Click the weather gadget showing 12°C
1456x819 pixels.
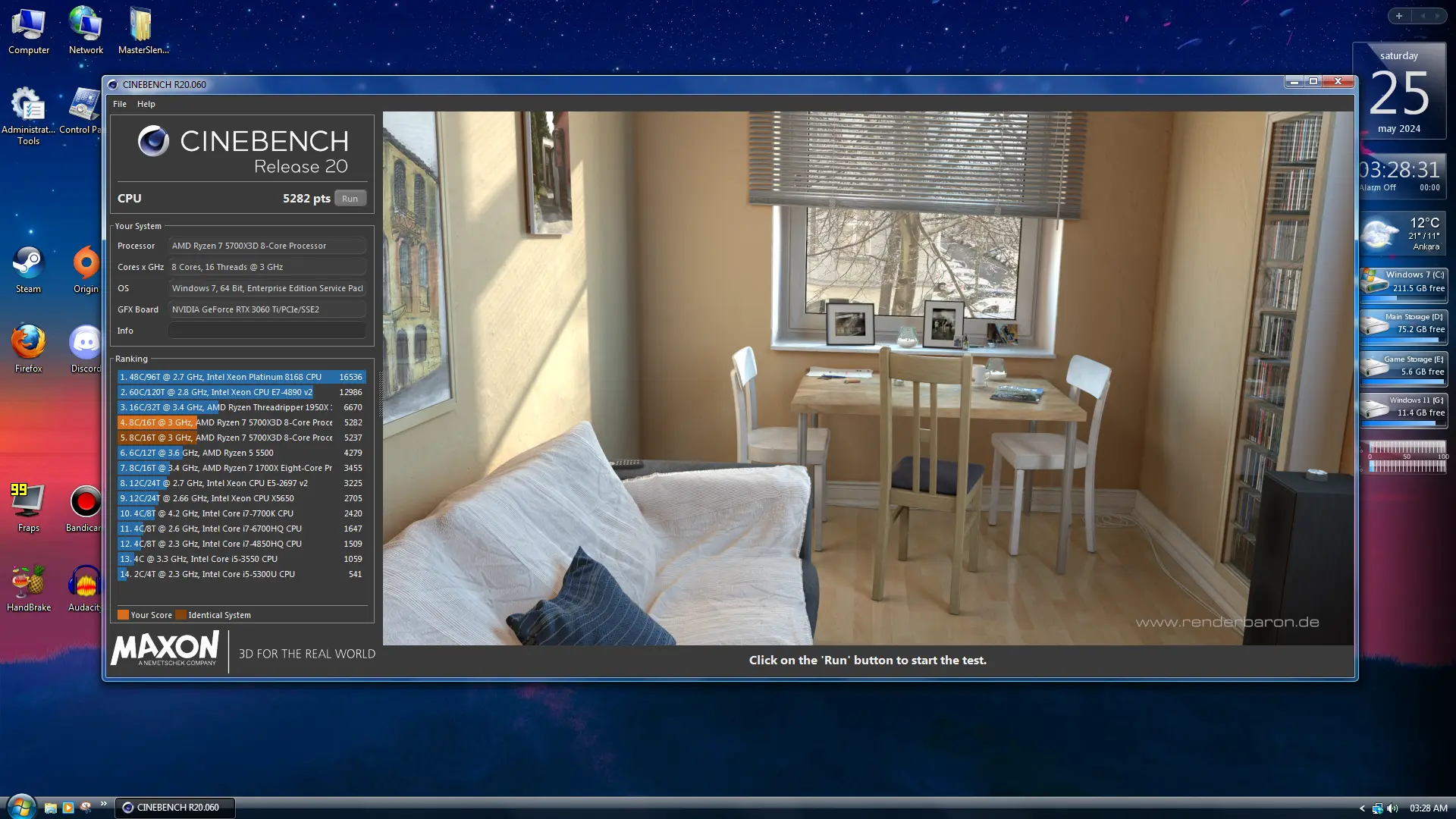click(1403, 234)
